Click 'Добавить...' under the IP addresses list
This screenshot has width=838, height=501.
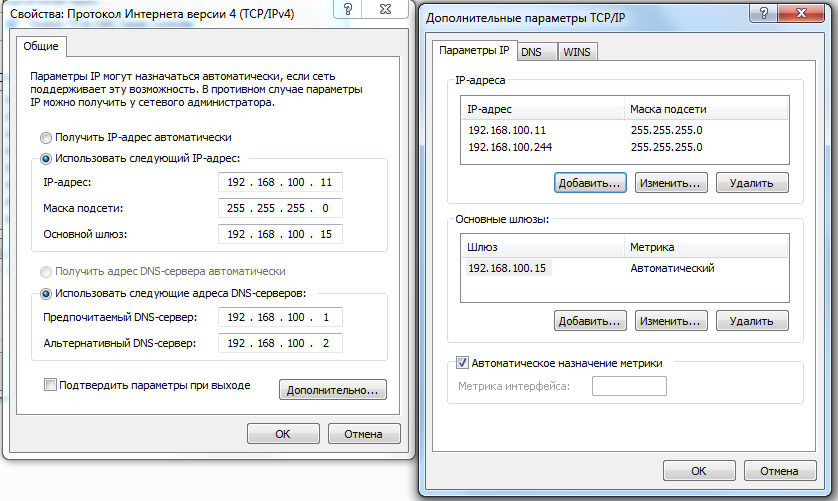coord(589,183)
